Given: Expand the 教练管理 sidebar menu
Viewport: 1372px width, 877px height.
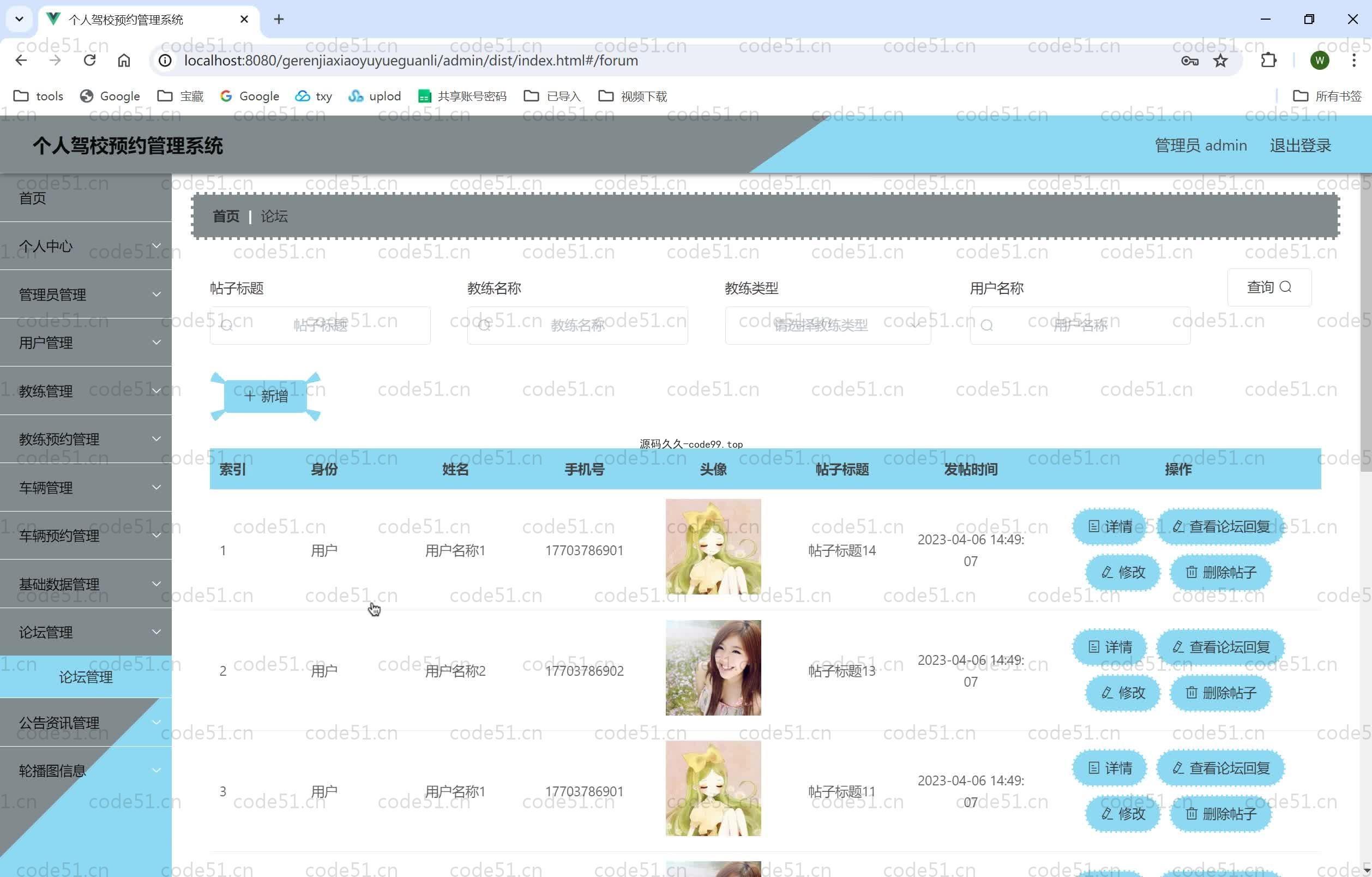Looking at the screenshot, I should (86, 391).
